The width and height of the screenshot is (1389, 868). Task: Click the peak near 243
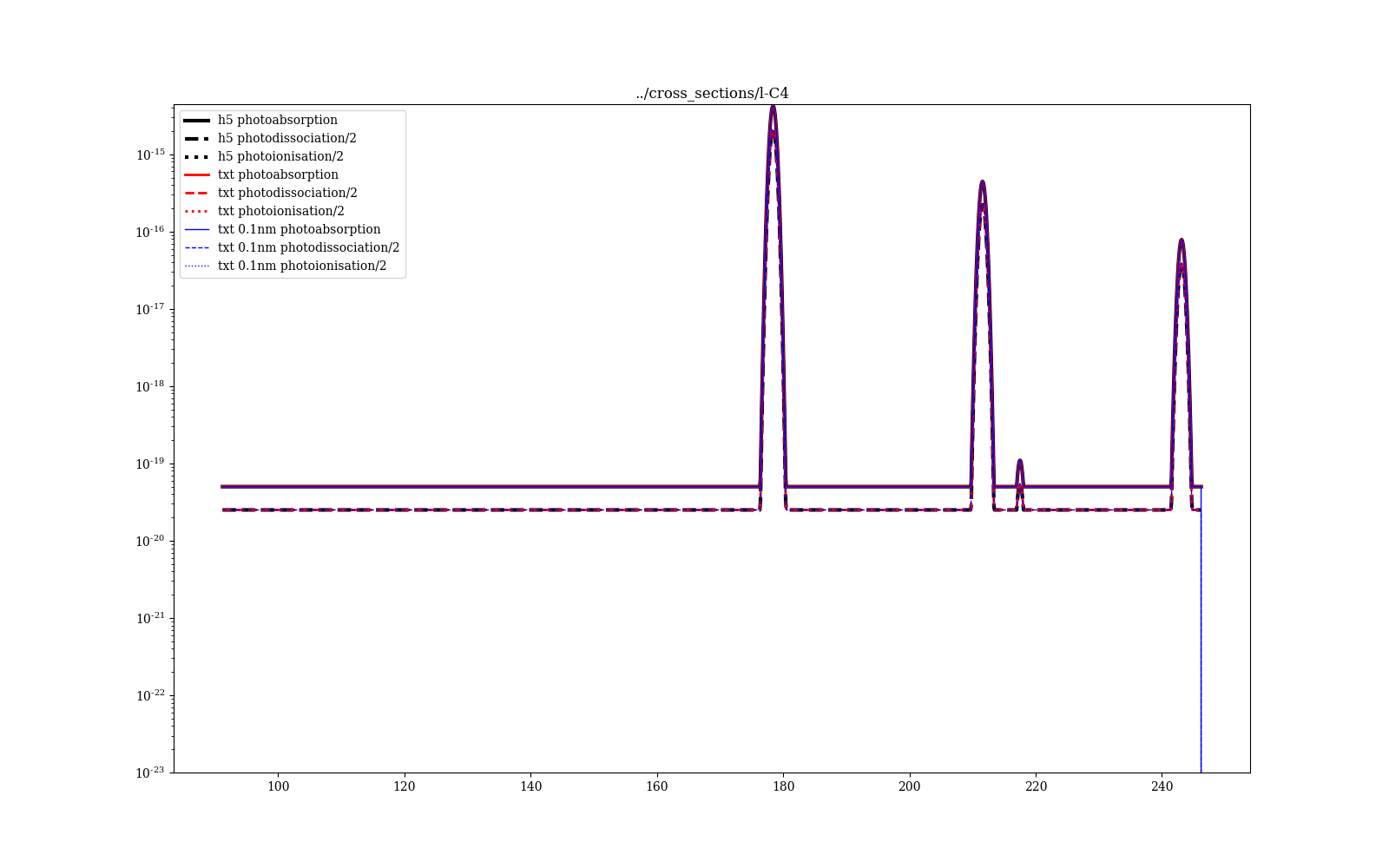click(1182, 242)
